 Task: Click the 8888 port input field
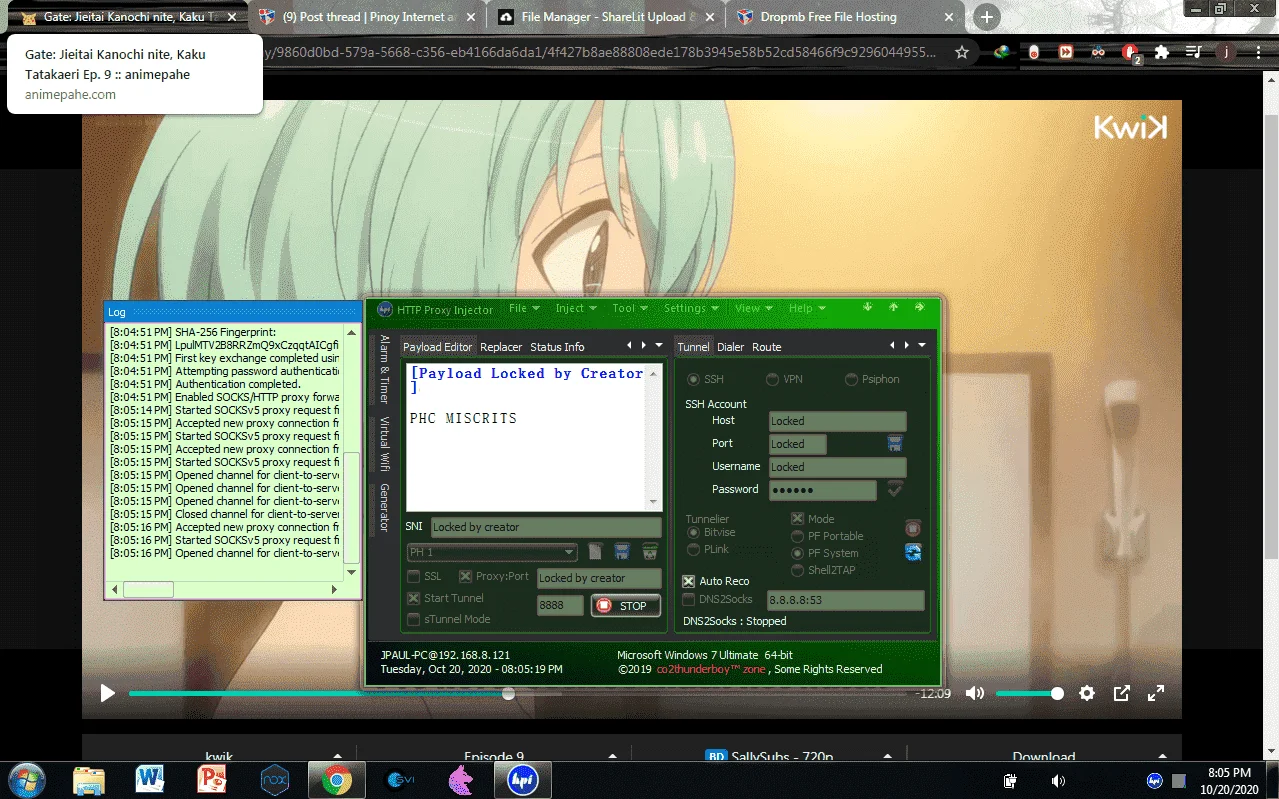[x=560, y=605]
